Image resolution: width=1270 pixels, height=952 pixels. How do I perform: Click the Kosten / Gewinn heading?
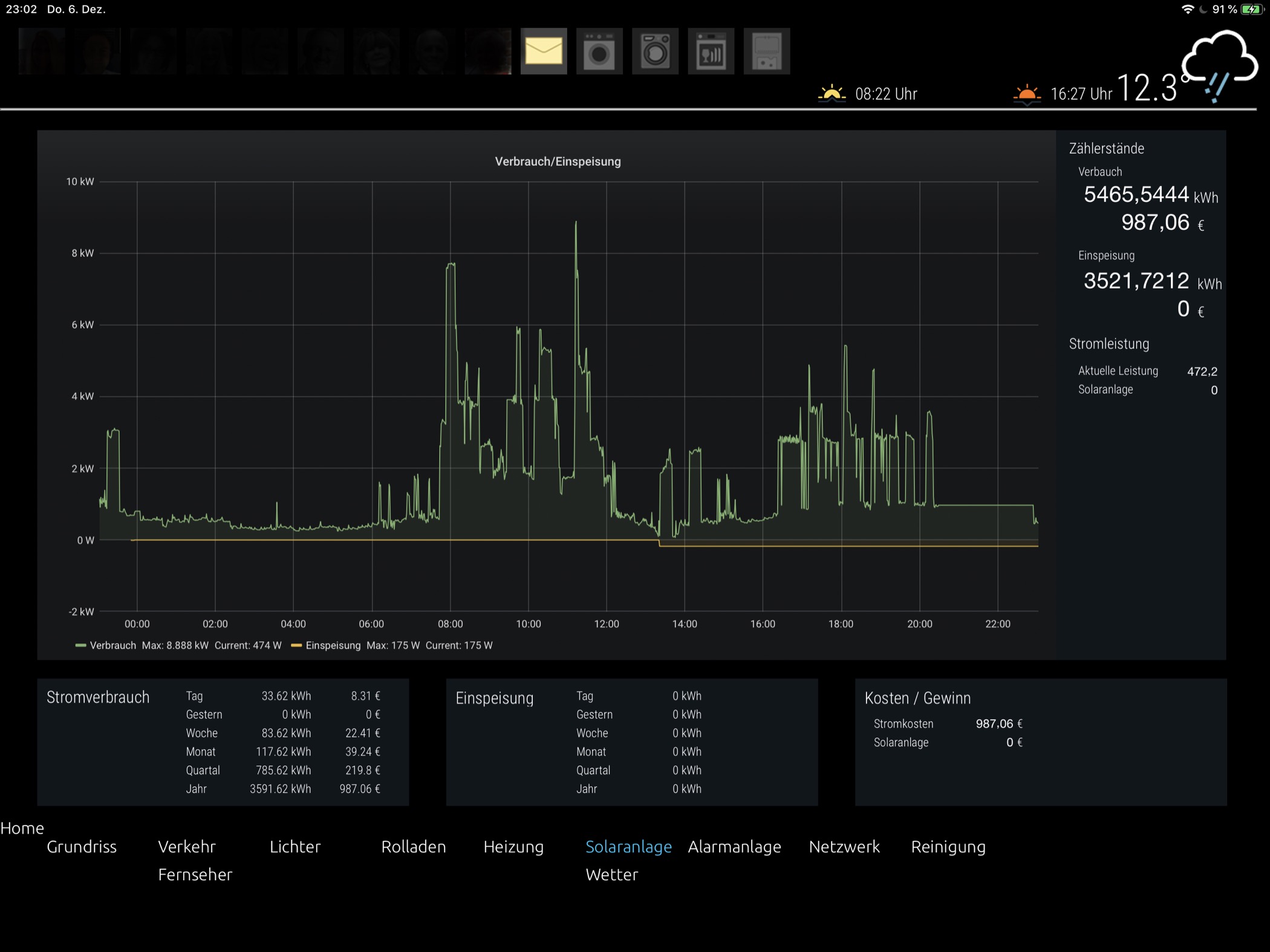click(x=917, y=699)
